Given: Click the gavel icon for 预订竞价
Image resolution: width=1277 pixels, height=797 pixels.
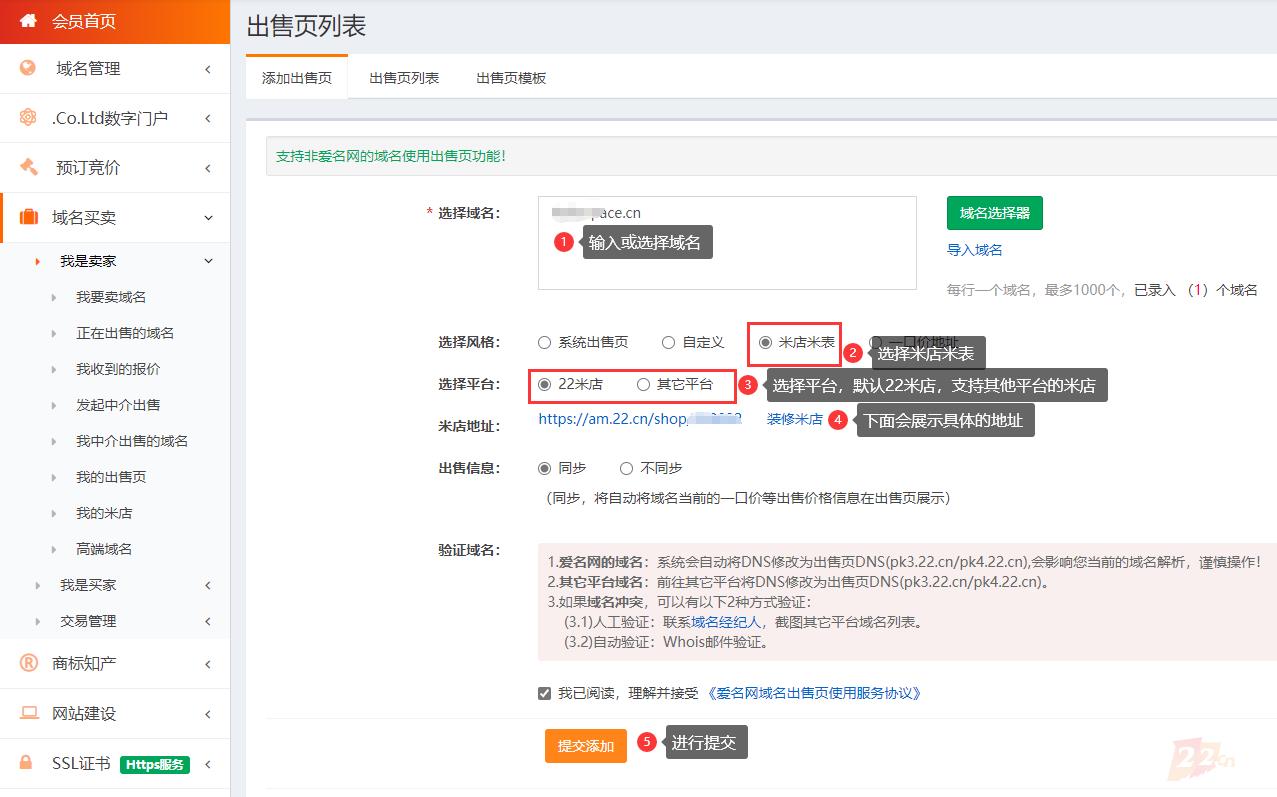Looking at the screenshot, I should (x=28, y=167).
